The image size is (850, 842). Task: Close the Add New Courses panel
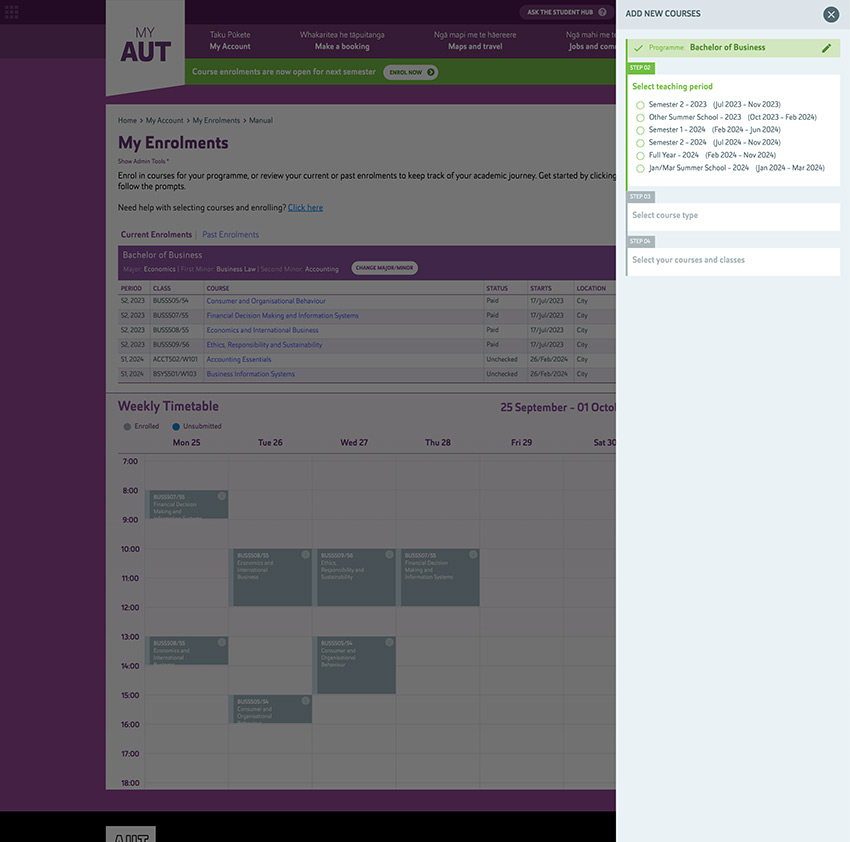(831, 14)
